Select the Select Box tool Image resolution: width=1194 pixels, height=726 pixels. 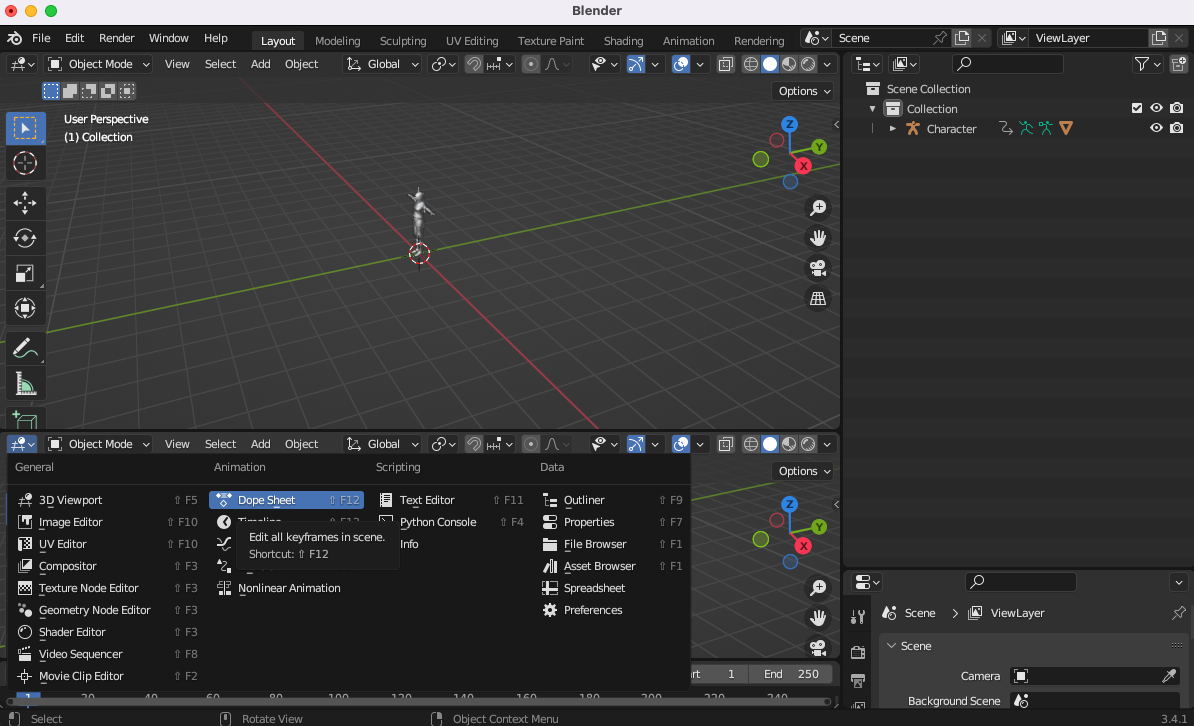[x=25, y=129]
